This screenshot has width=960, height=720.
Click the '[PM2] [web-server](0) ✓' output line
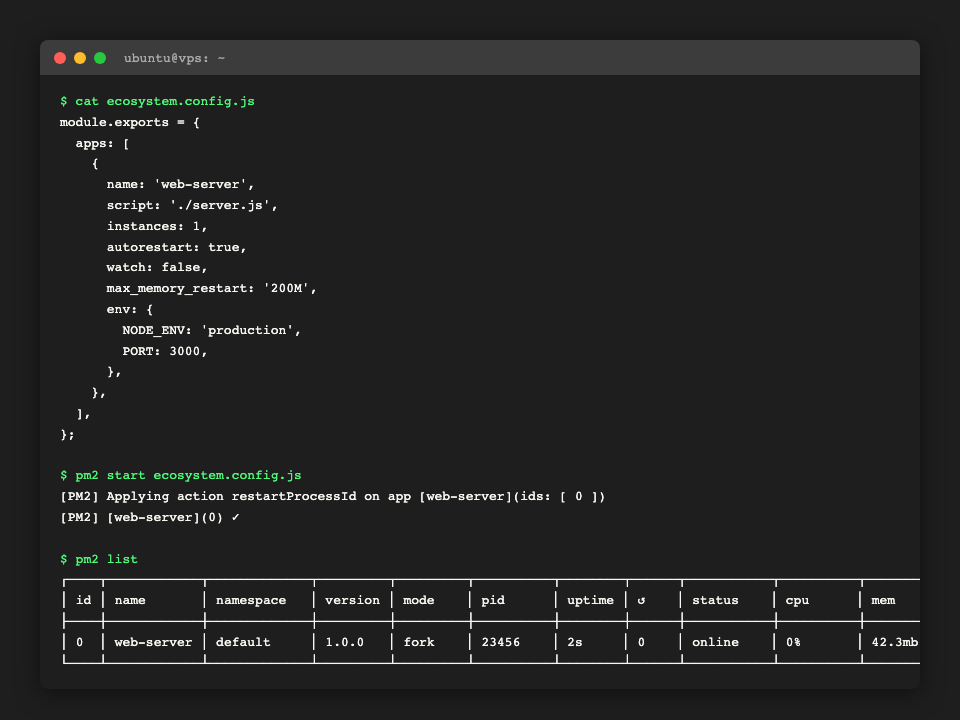(x=149, y=517)
